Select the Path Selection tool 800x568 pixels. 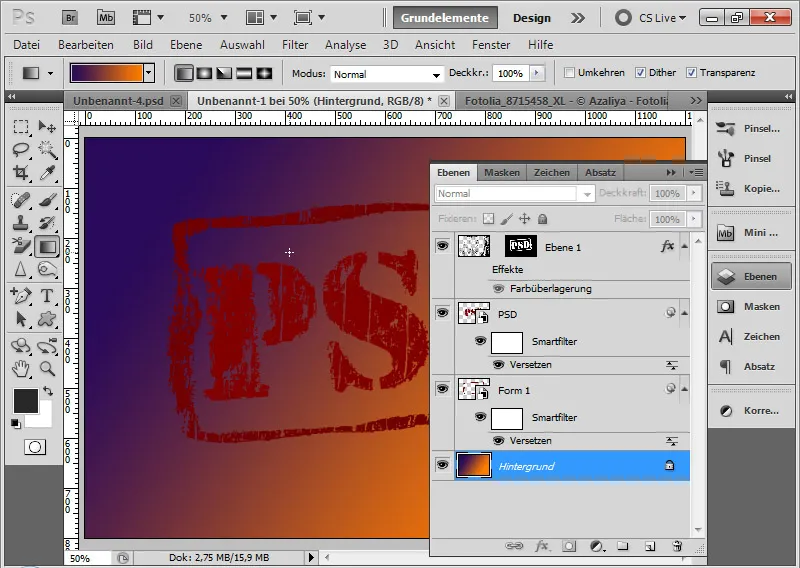tap(20, 319)
